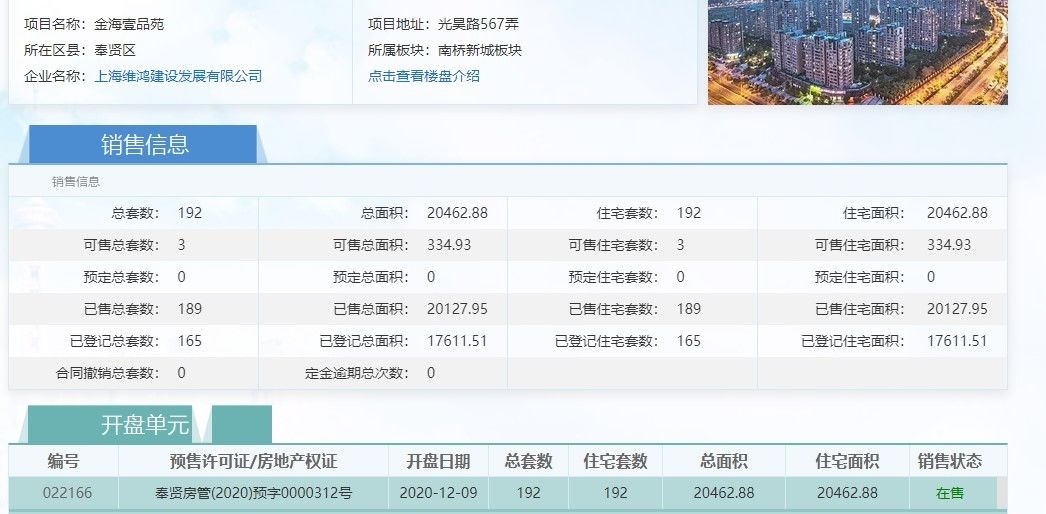Click the blank tab next to 开盘单元
This screenshot has width=1046, height=514.
pyautogui.click(x=241, y=425)
